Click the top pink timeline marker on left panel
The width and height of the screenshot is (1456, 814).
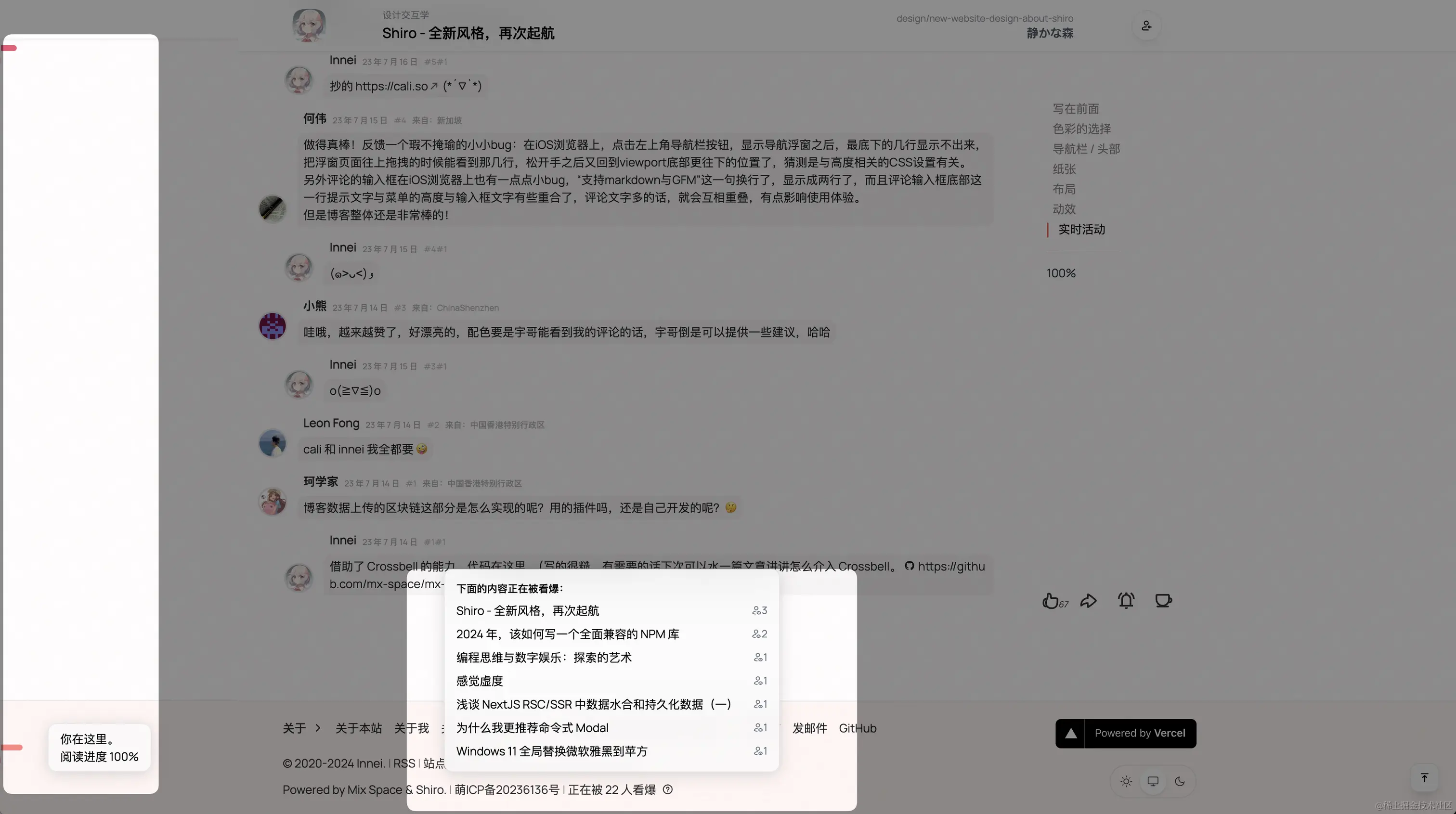[x=9, y=48]
